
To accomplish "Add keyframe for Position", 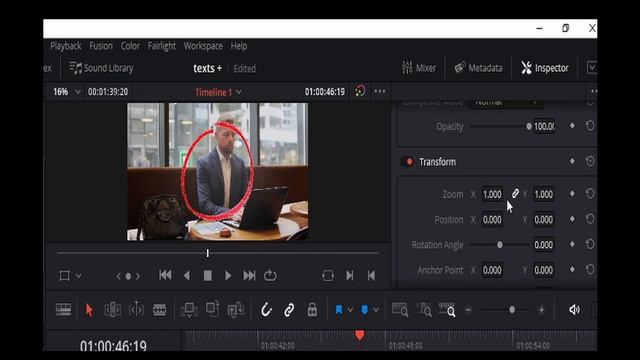I will 572,219.
